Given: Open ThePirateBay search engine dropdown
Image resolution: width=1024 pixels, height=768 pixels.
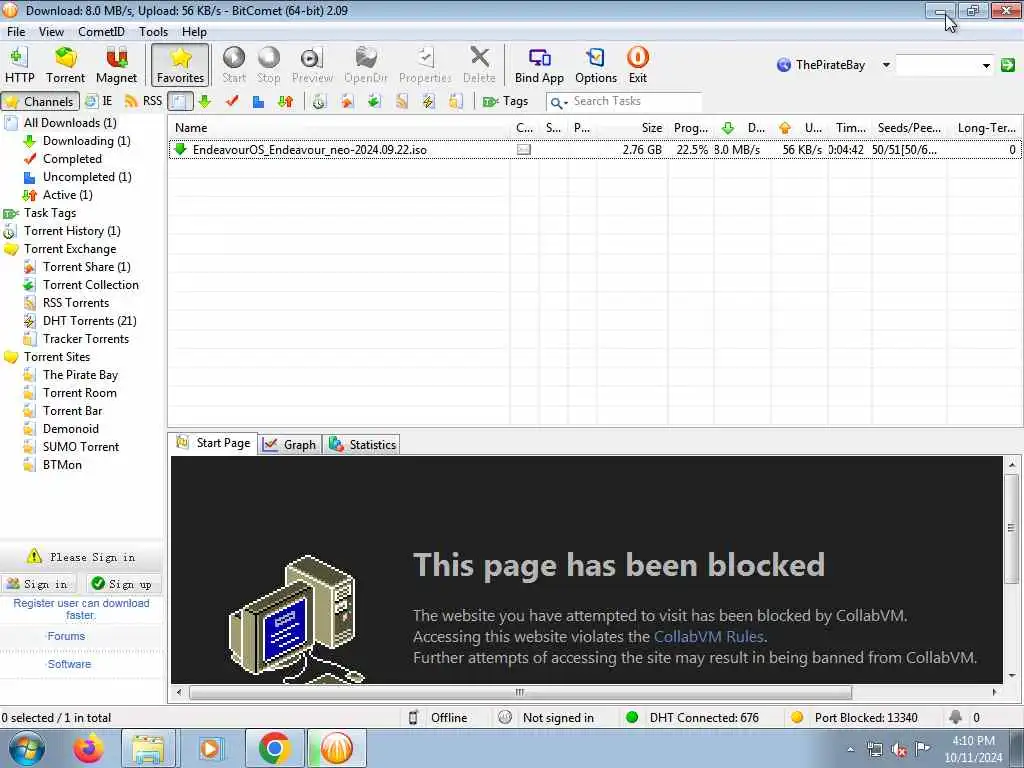Looking at the screenshot, I should pos(886,65).
